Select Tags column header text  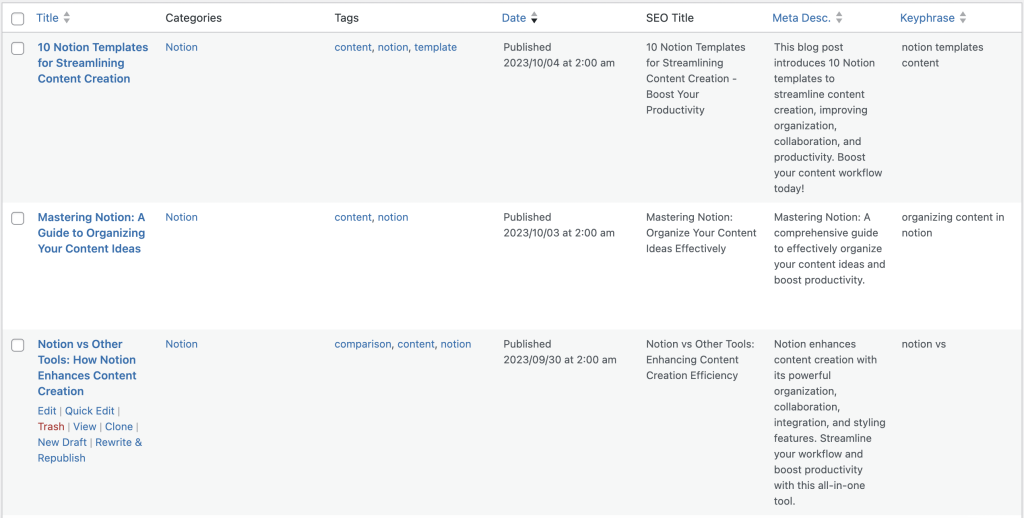[x=347, y=18]
